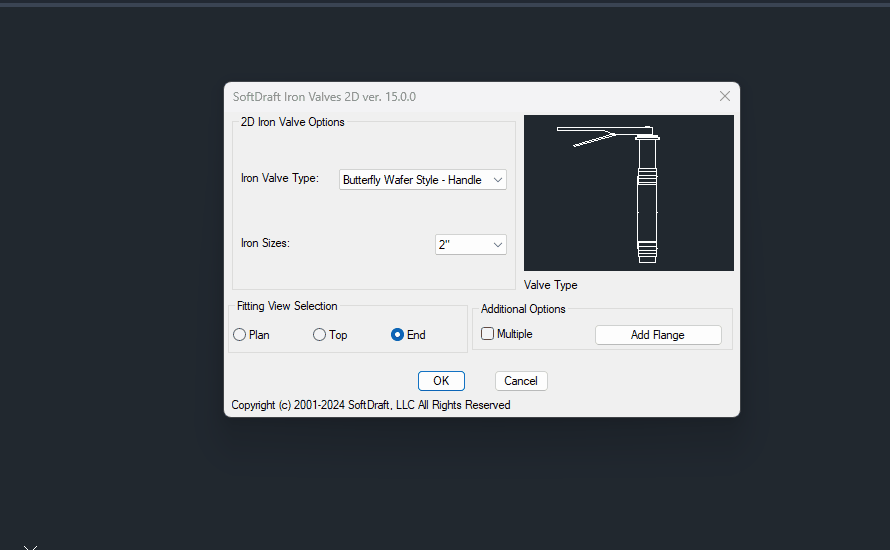Choose the Top fitting view option
This screenshot has width=890, height=550.
click(x=320, y=335)
